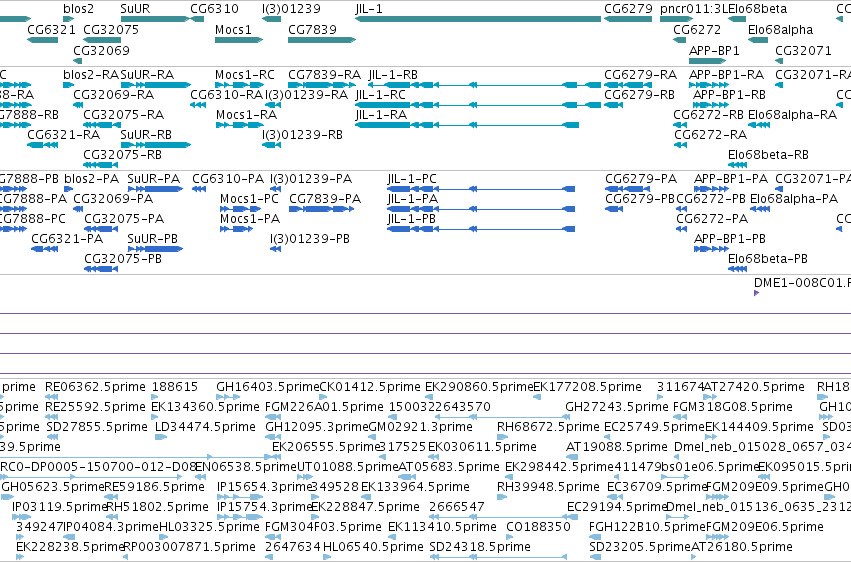The image size is (851, 562).
Task: Select the CG32071 gene
Action: 779,61
